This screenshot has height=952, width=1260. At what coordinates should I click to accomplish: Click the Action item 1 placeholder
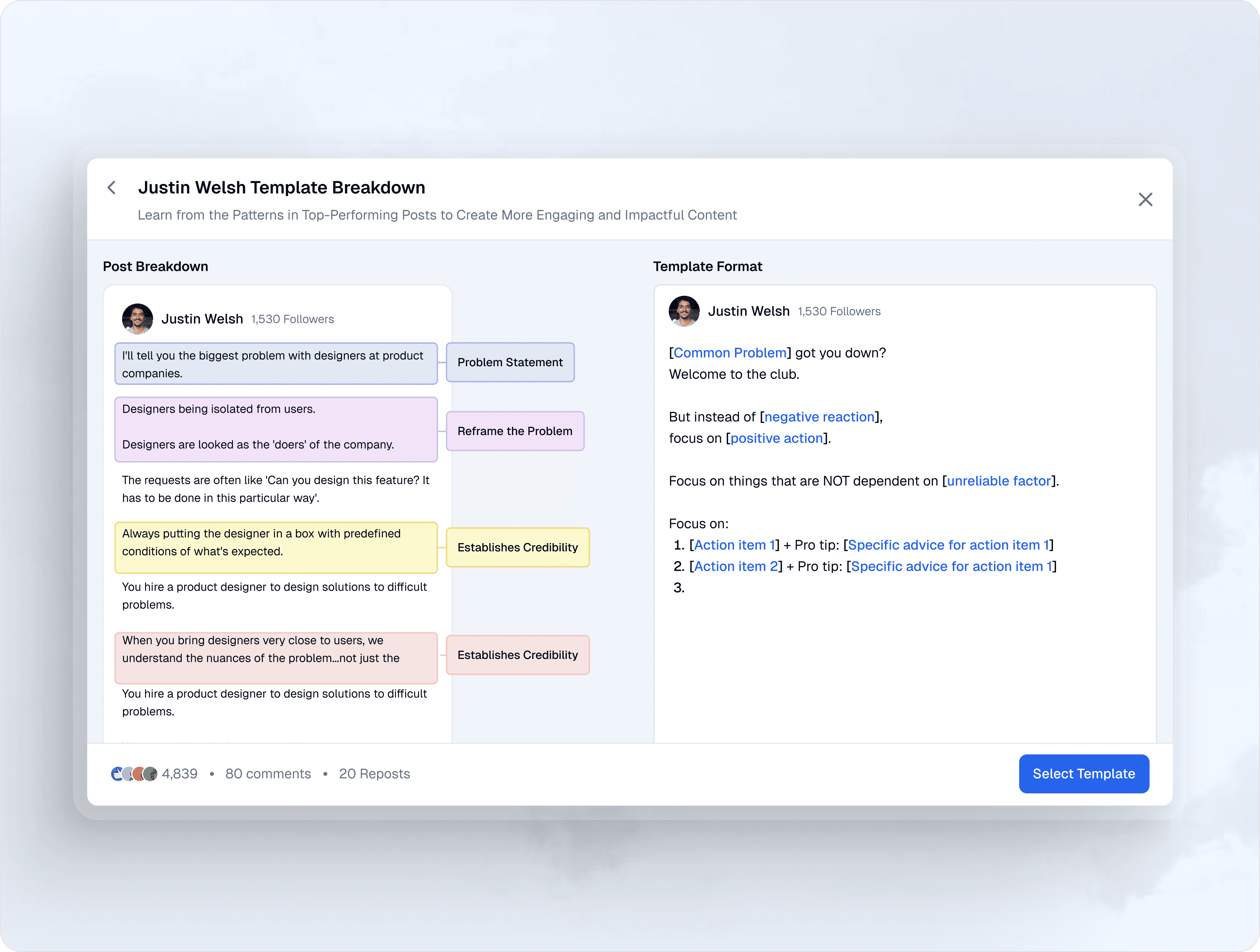pyautogui.click(x=734, y=545)
